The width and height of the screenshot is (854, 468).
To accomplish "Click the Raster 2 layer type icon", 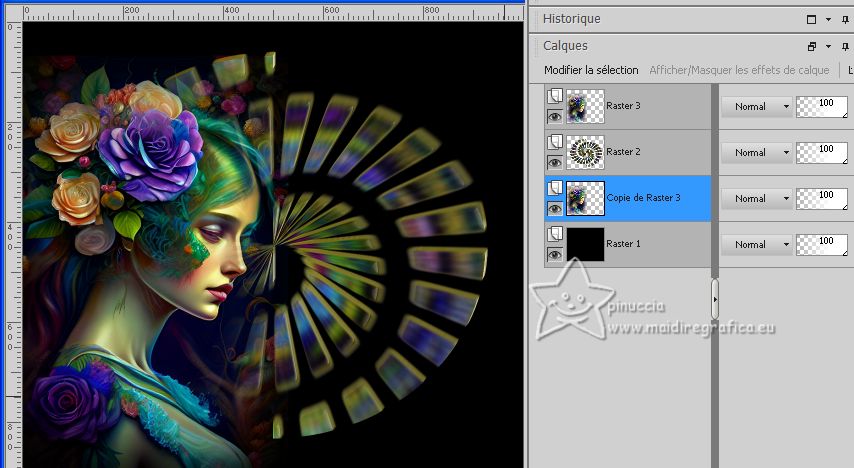I will (x=554, y=142).
